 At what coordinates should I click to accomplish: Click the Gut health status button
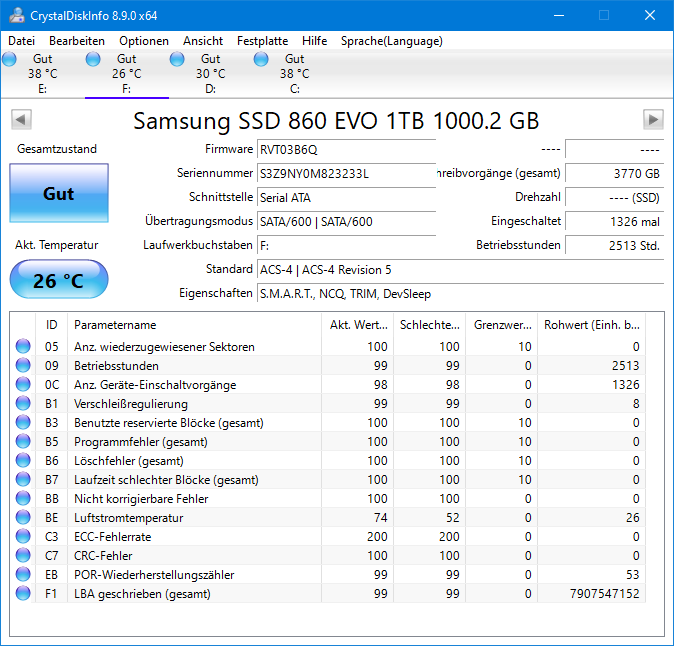point(59,193)
